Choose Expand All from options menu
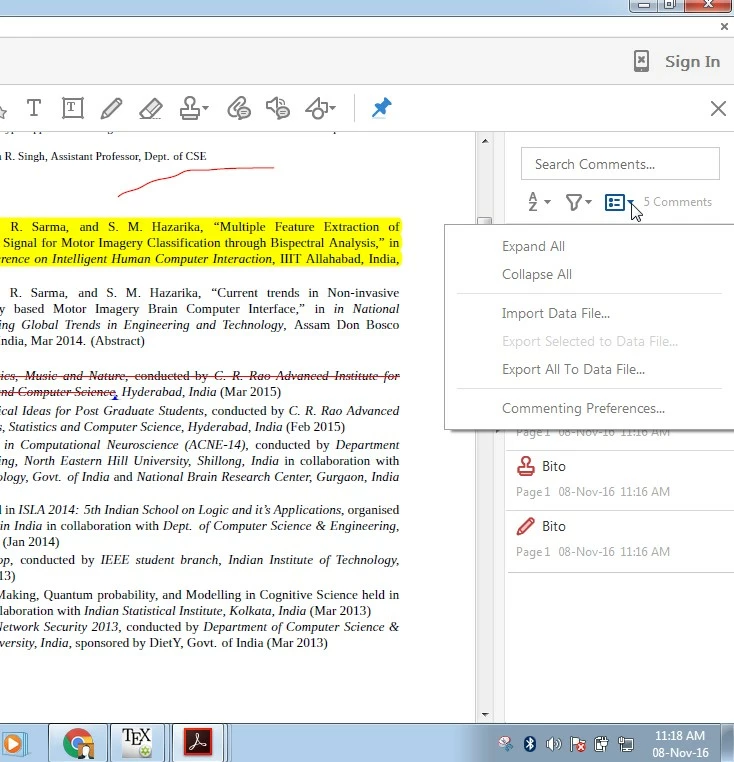 coord(533,246)
